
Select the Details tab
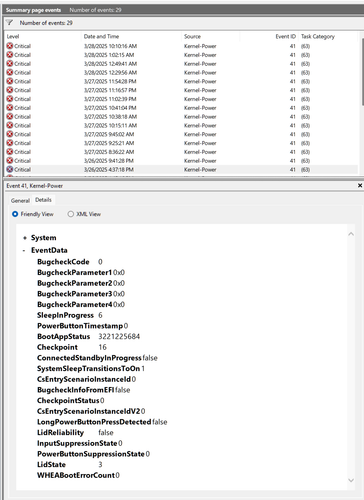pyautogui.click(x=43, y=200)
